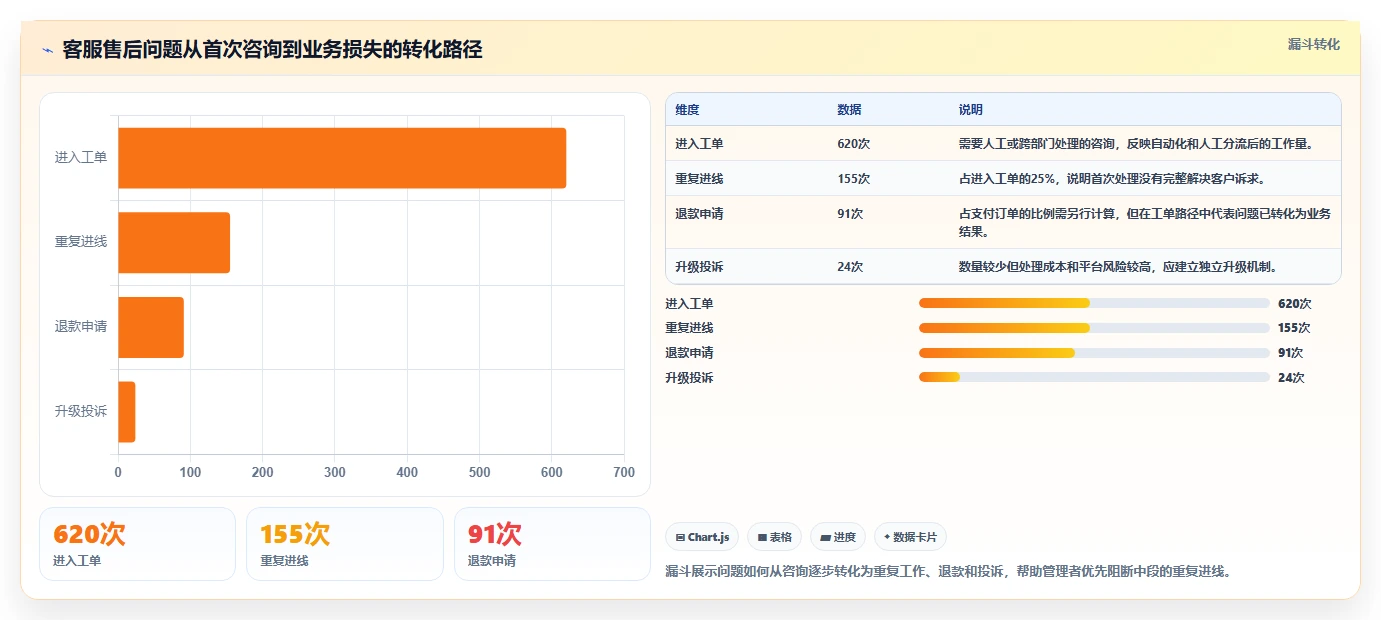Click the 155次 value in the table
This screenshot has width=1381, height=620.
point(854,179)
